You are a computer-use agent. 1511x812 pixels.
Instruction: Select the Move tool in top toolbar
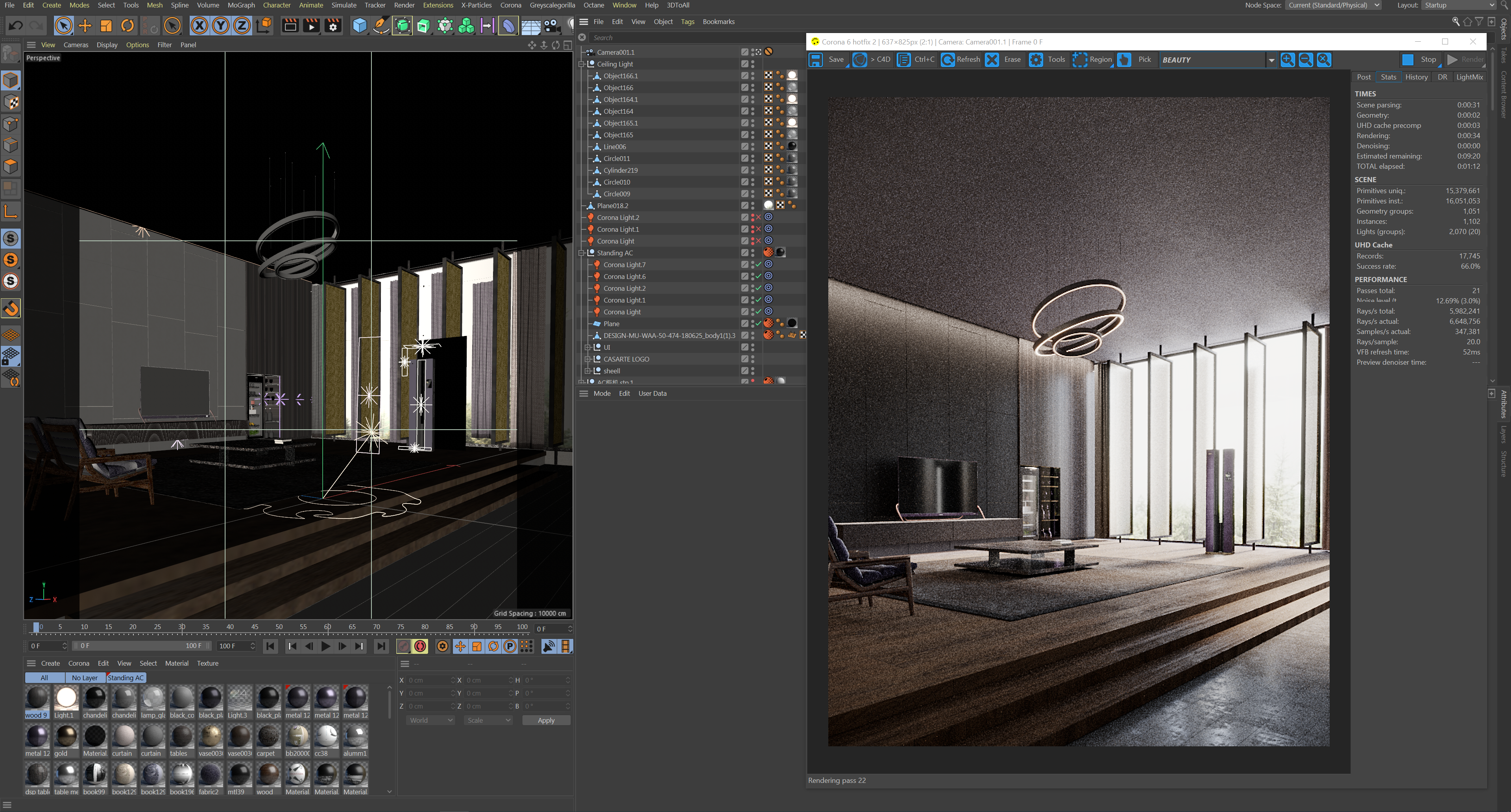coord(85,25)
